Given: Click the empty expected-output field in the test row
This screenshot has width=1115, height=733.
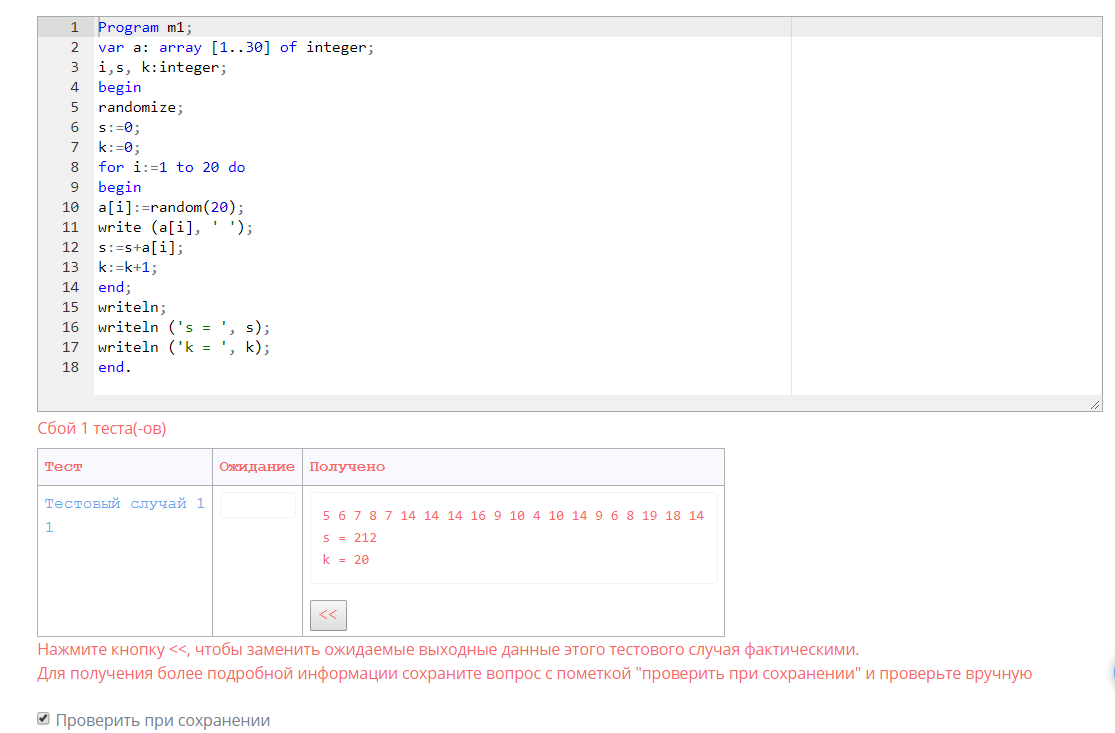Looking at the screenshot, I should [x=257, y=505].
